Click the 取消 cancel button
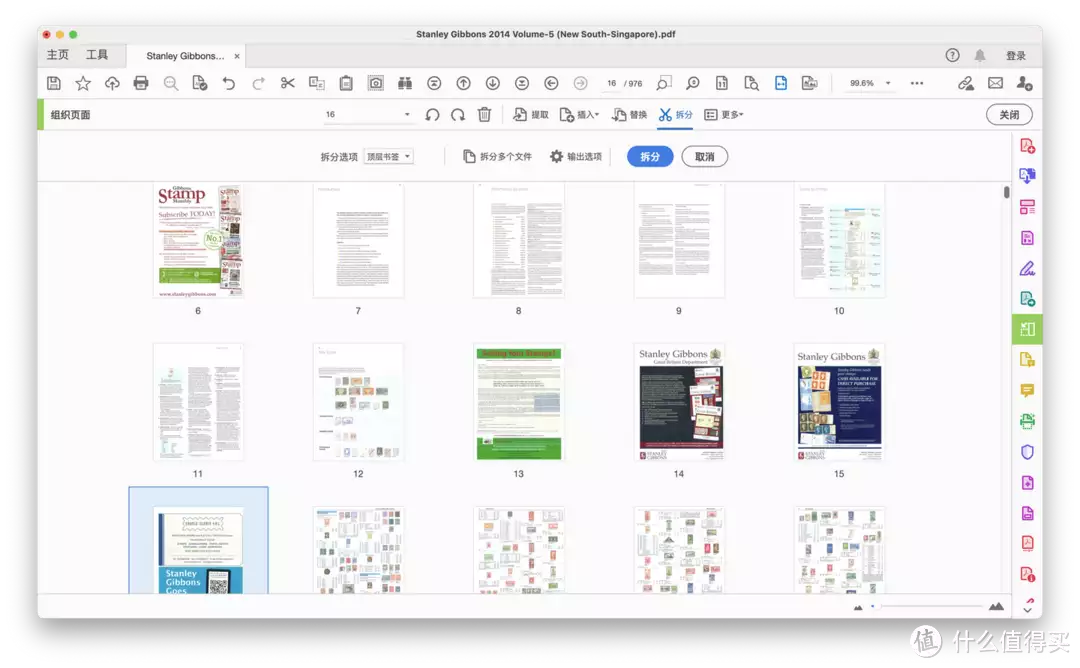The height and width of the screenshot is (668, 1080). (705, 157)
